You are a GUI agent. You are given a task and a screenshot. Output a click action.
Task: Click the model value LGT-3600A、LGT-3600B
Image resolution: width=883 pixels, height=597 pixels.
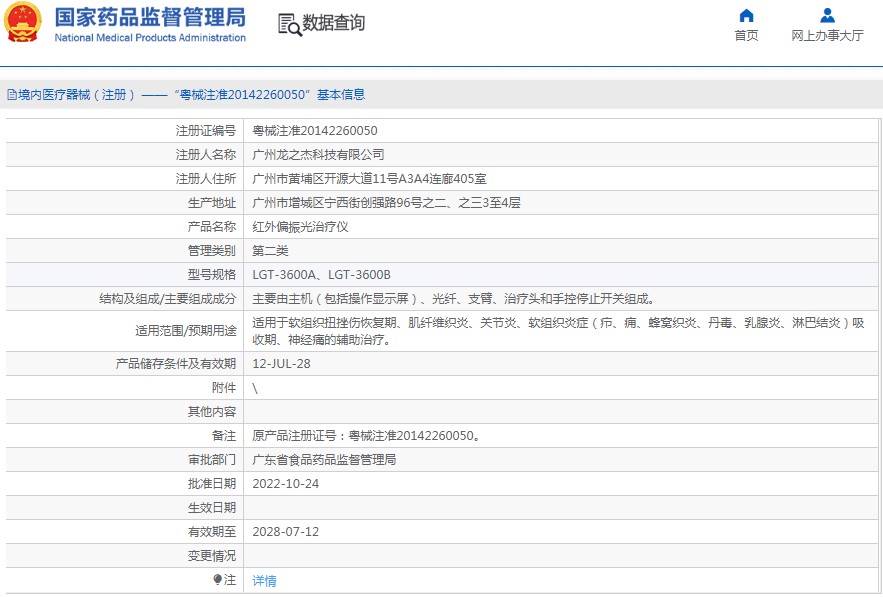321,275
